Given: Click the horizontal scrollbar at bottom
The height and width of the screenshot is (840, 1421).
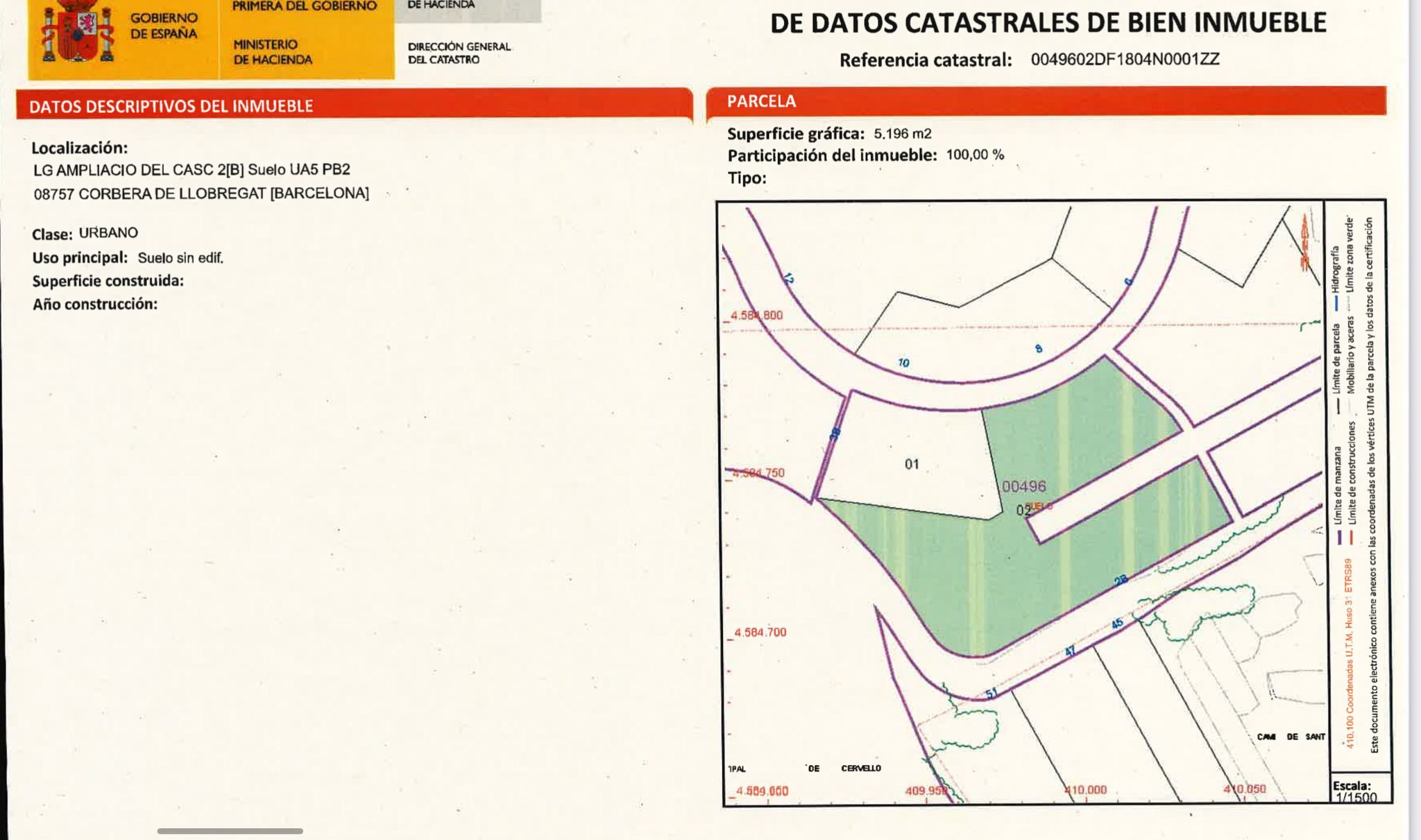Looking at the screenshot, I should tap(230, 831).
